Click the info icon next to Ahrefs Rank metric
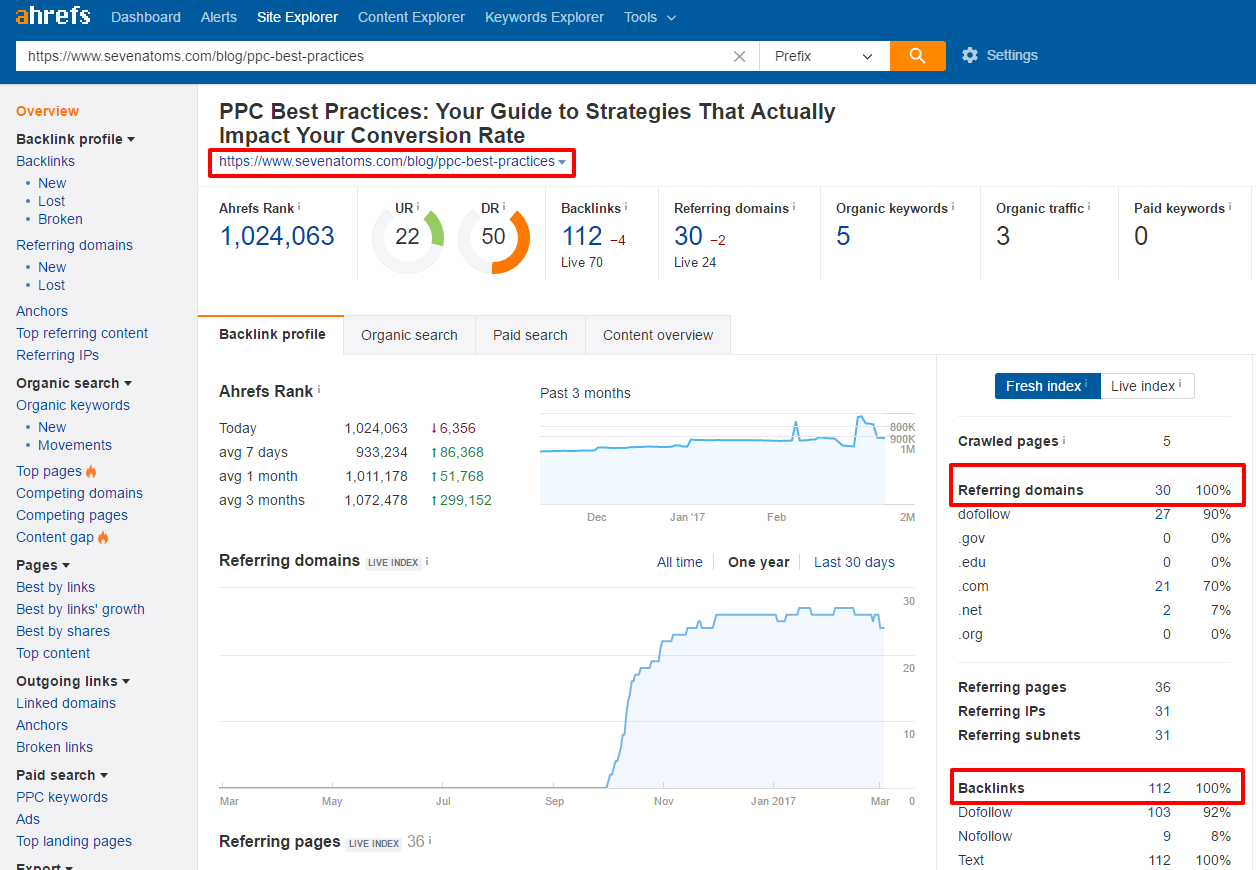This screenshot has height=870, width=1256. 299,207
